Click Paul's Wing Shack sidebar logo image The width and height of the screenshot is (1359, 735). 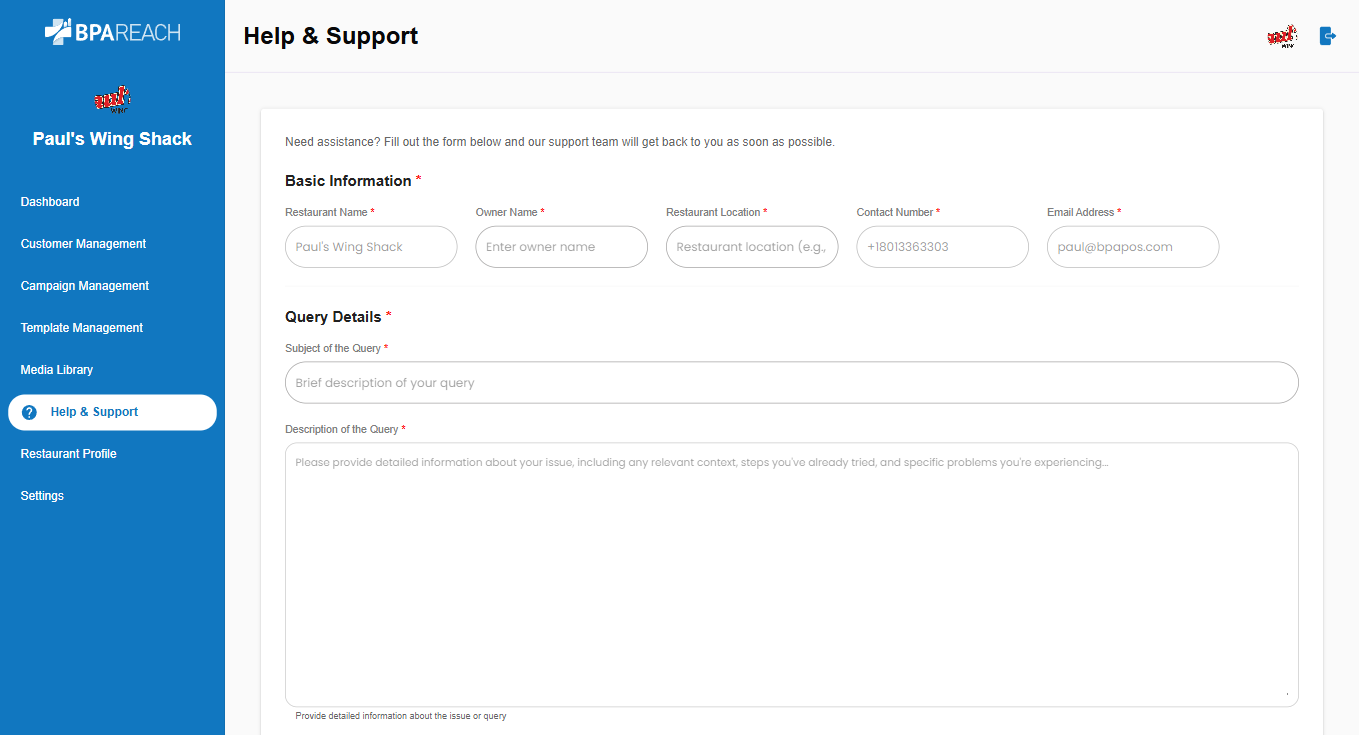coord(112,100)
